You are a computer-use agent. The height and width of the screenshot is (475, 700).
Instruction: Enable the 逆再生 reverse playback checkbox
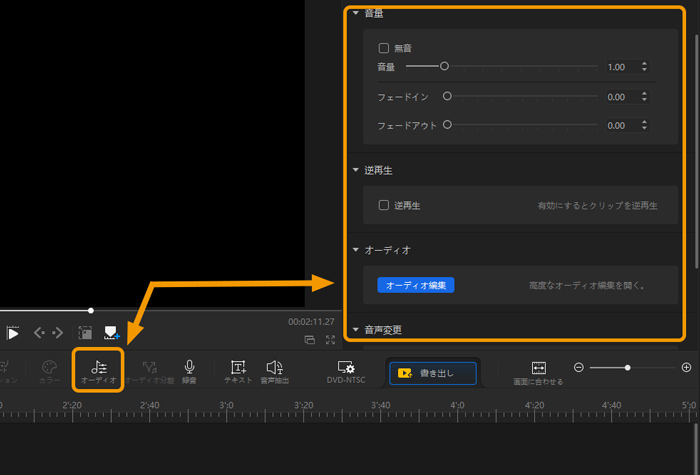tap(383, 205)
